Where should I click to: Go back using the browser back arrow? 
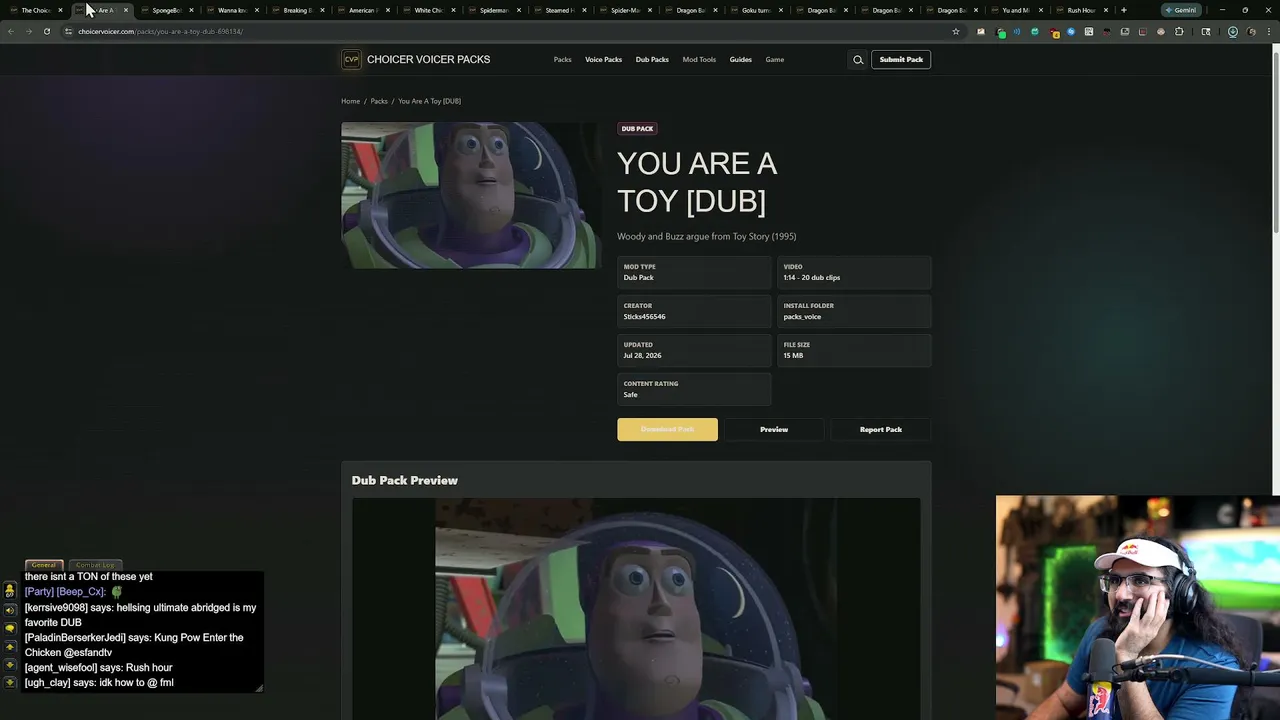tap(11, 31)
